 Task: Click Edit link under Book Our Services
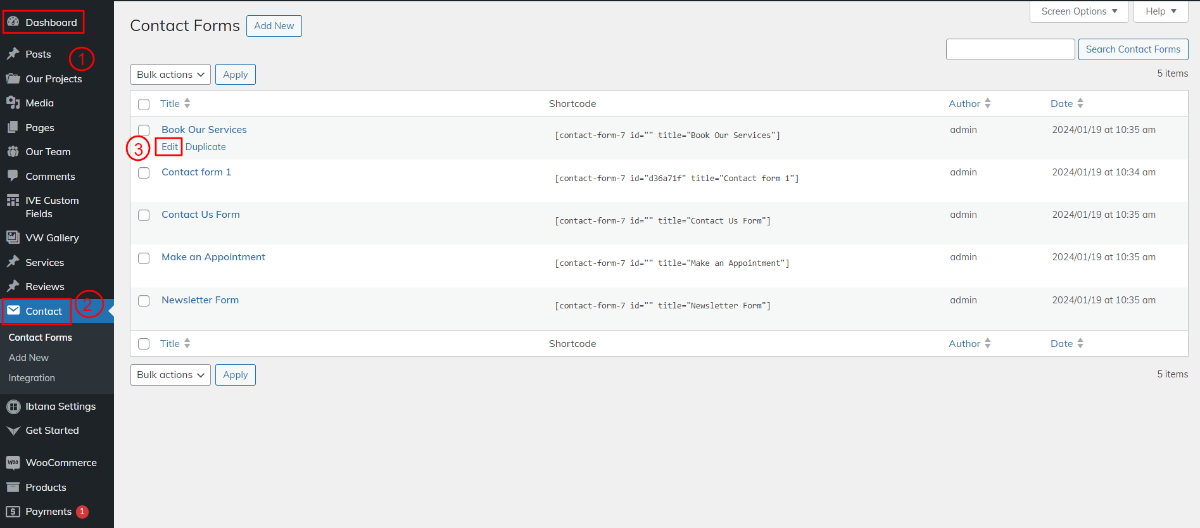pyautogui.click(x=170, y=147)
